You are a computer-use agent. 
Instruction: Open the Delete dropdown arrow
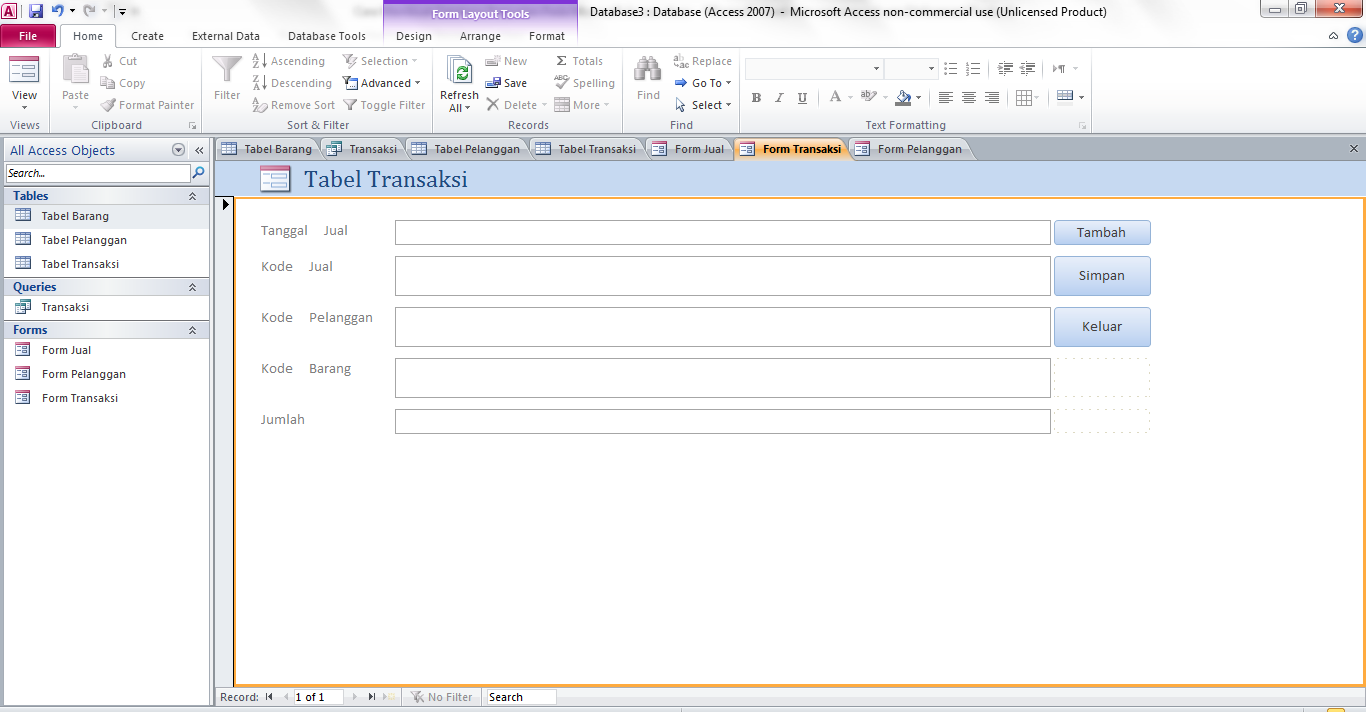tap(544, 105)
